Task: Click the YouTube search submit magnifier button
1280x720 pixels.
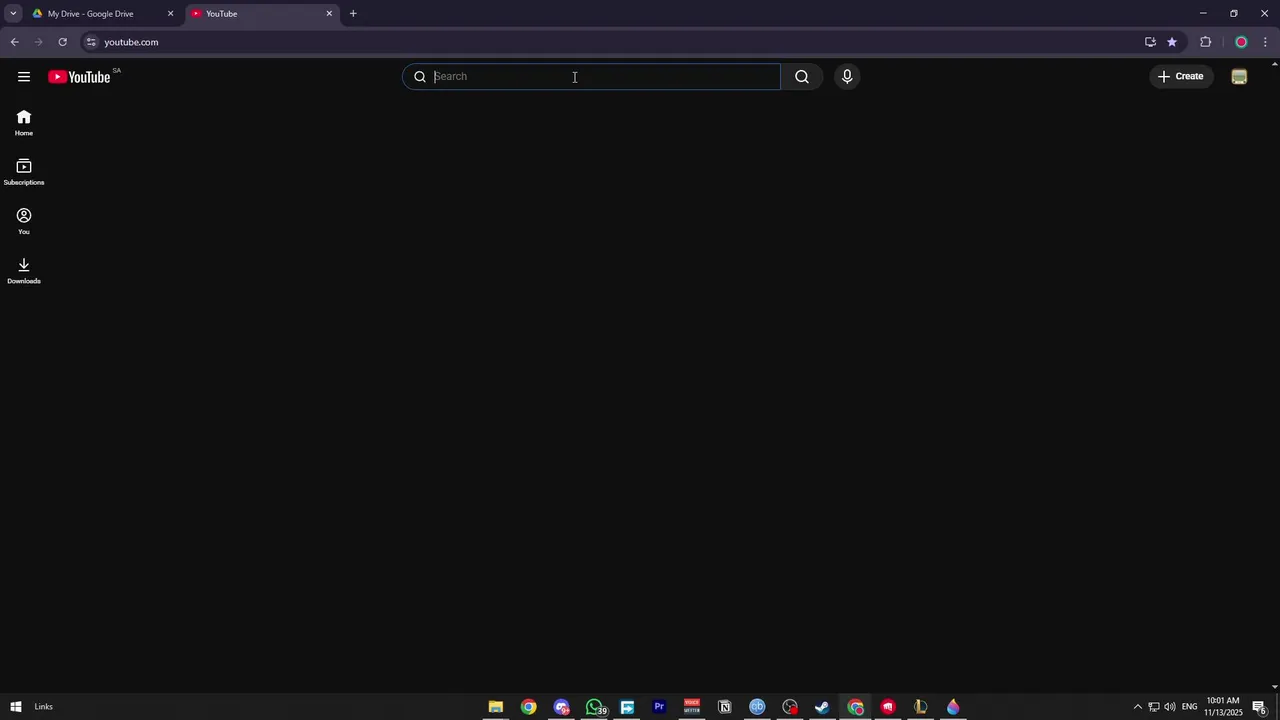Action: (x=802, y=77)
